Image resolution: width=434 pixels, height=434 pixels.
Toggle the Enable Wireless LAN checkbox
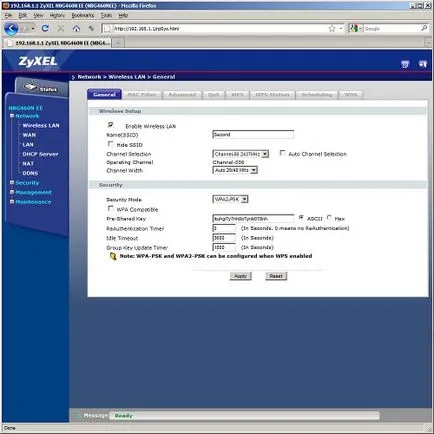(110, 125)
